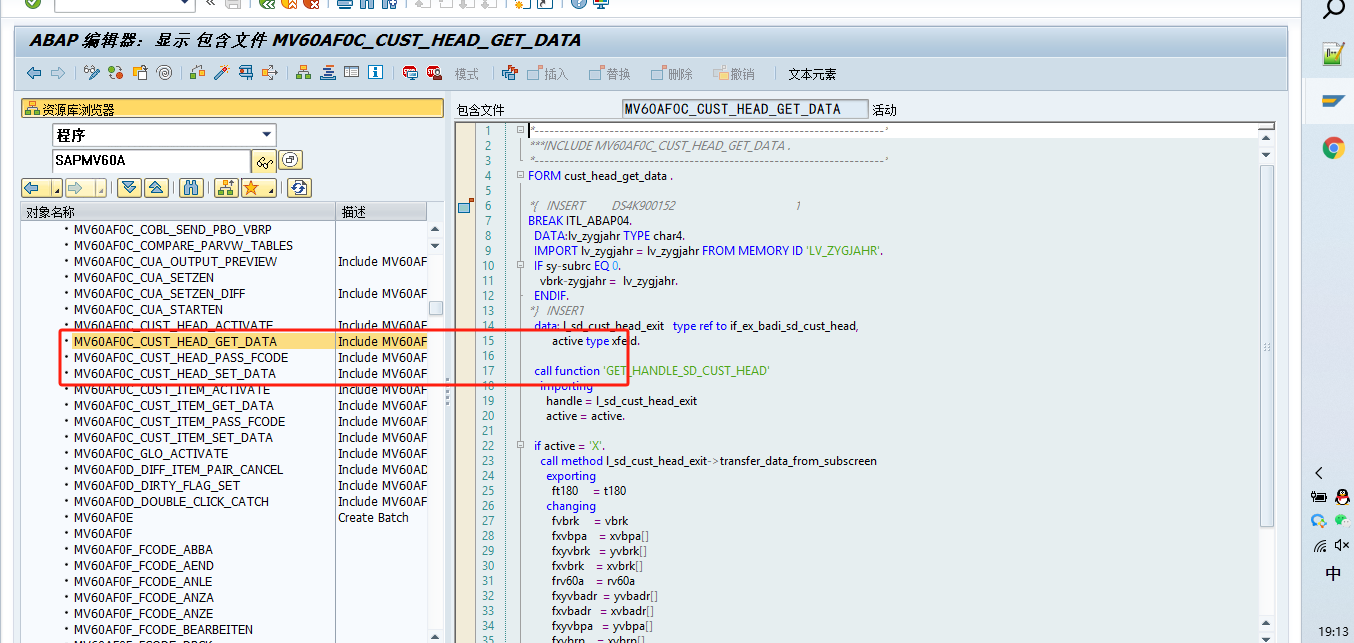This screenshot has width=1354, height=643.
Task: Click the 19:13 system clock
Action: (1333, 631)
